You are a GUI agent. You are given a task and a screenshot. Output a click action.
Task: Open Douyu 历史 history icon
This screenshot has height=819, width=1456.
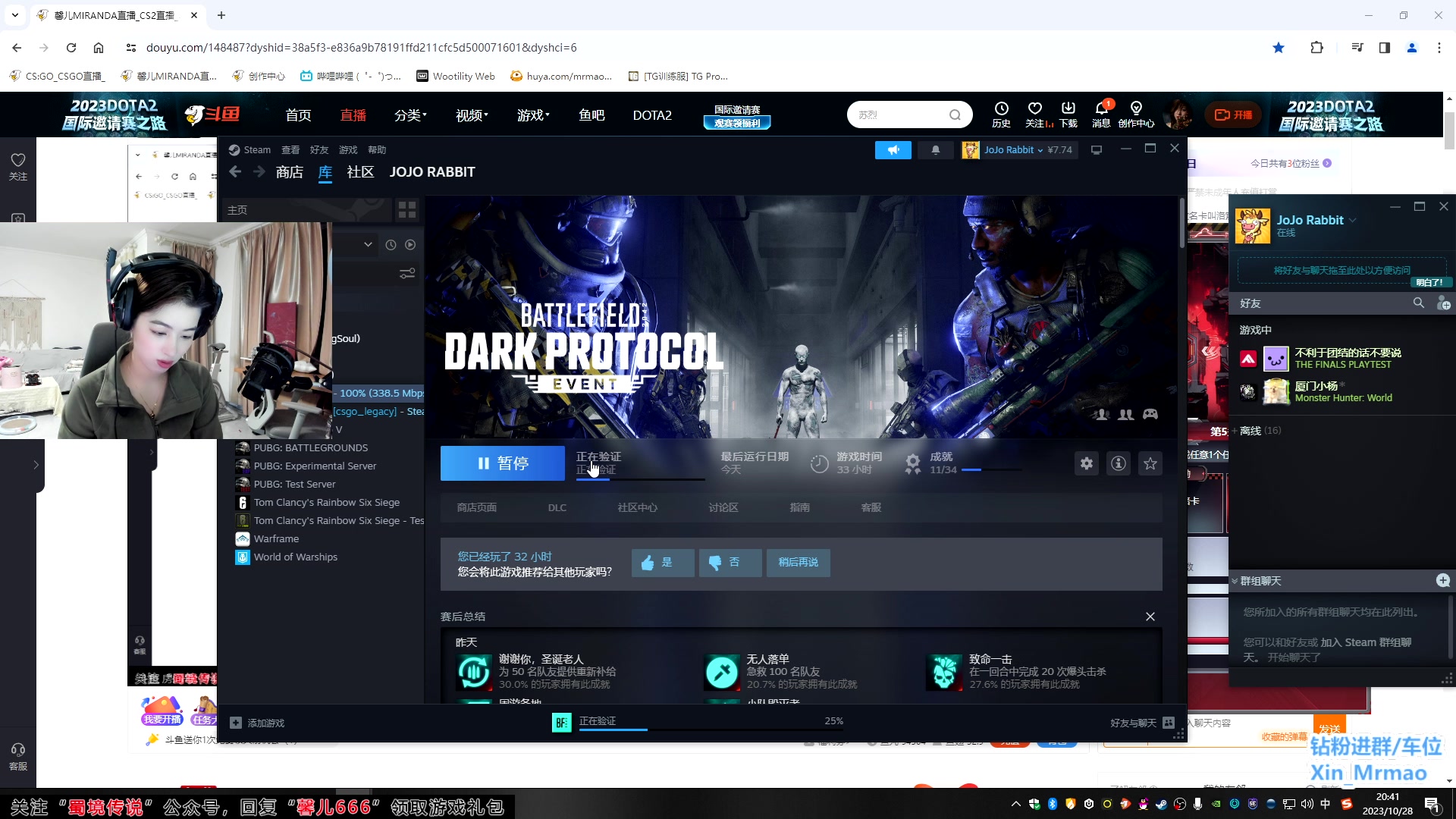point(1002,115)
